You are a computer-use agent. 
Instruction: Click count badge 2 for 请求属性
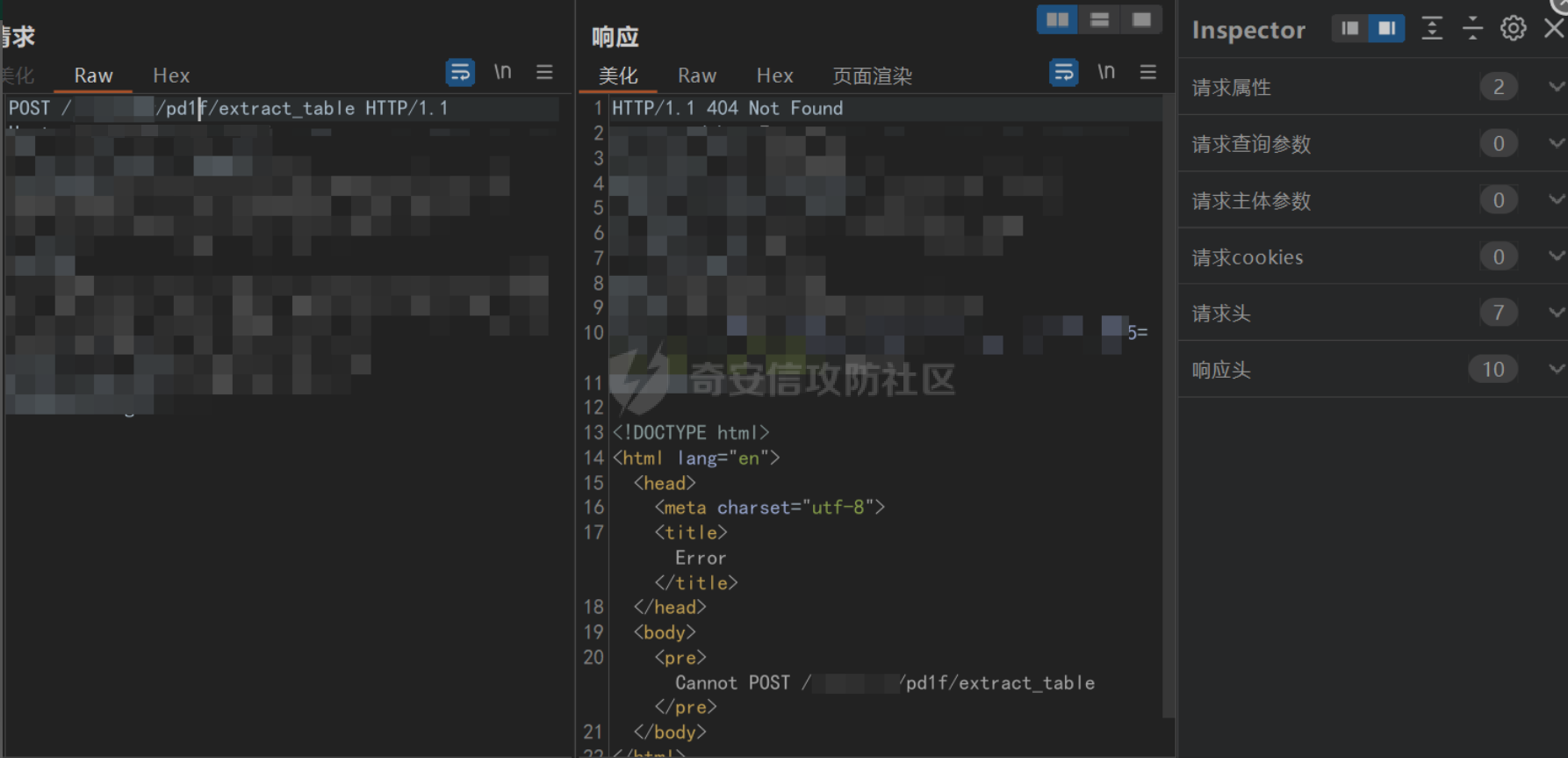coord(1499,86)
